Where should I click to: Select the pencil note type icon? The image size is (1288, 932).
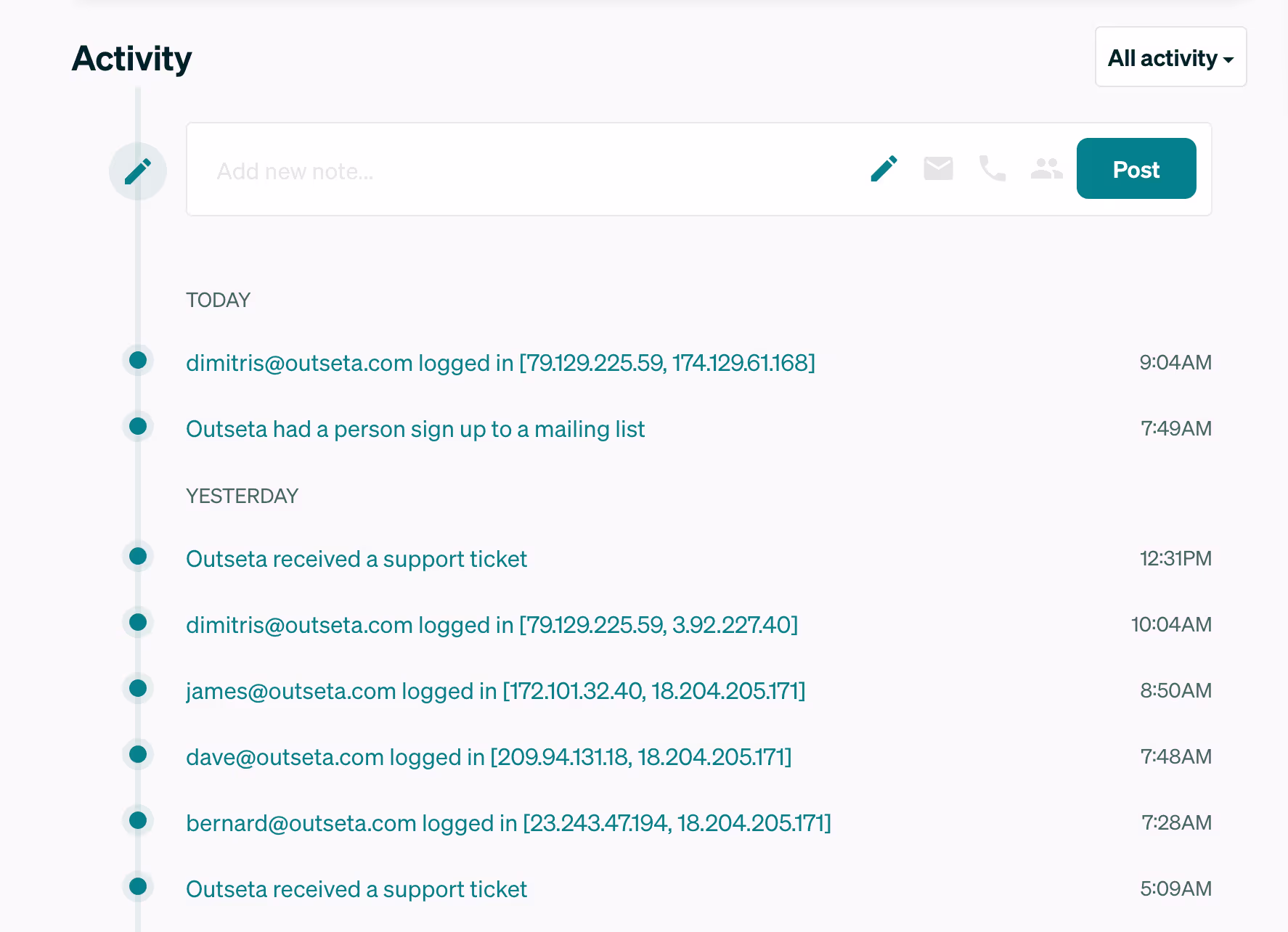click(884, 169)
